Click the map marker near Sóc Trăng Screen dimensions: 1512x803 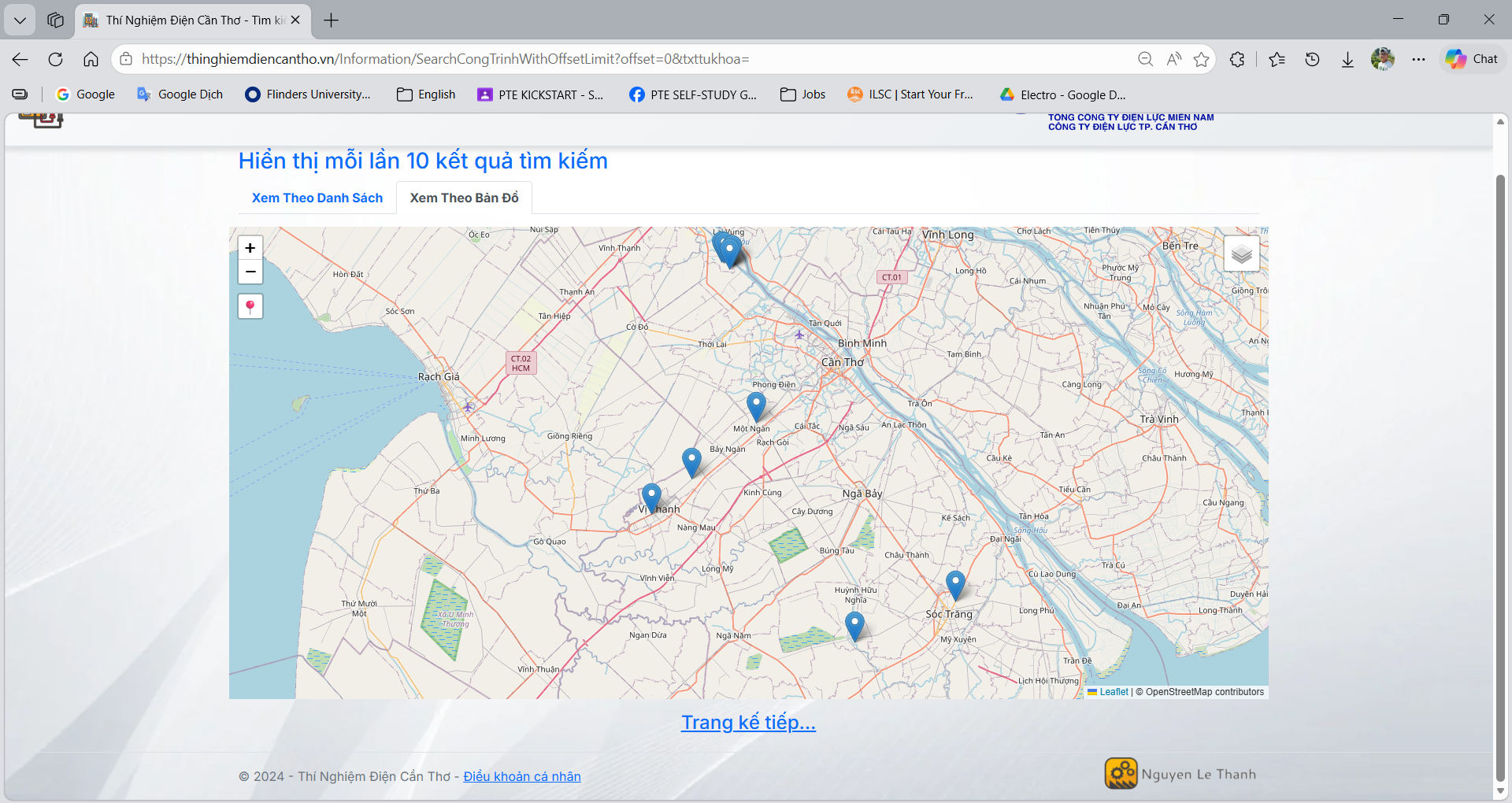coord(955,584)
